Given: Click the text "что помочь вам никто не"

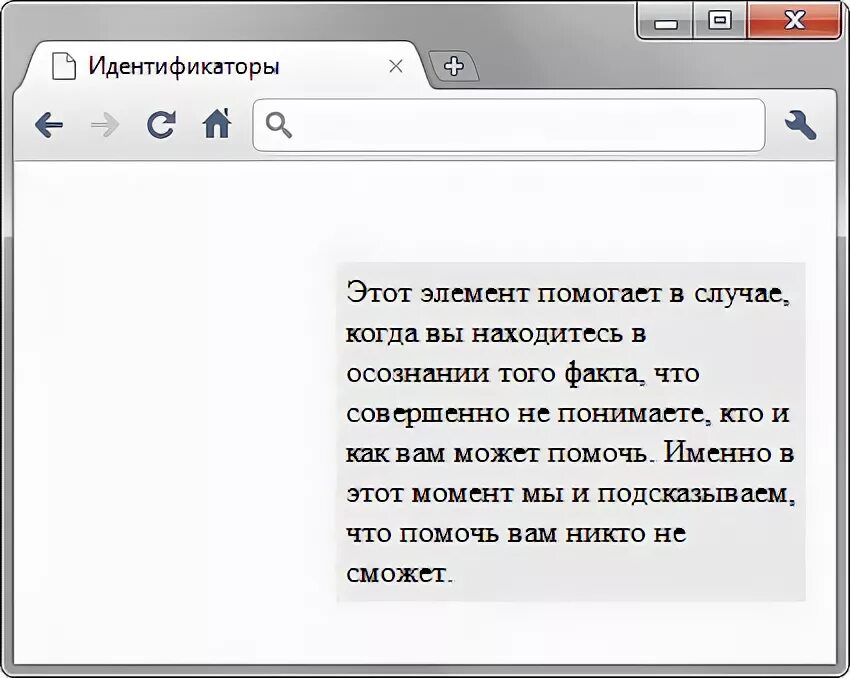Looking at the screenshot, I should pyautogui.click(x=516, y=534).
